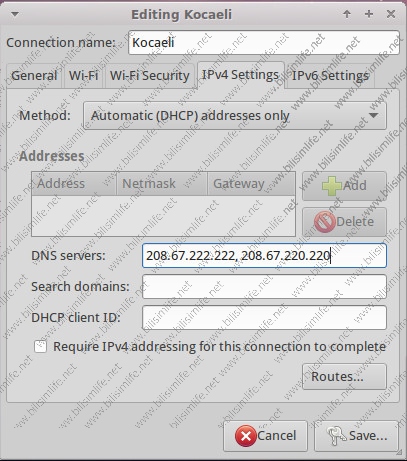
Task: Click the keys icon on Save
Action: pos(336,436)
